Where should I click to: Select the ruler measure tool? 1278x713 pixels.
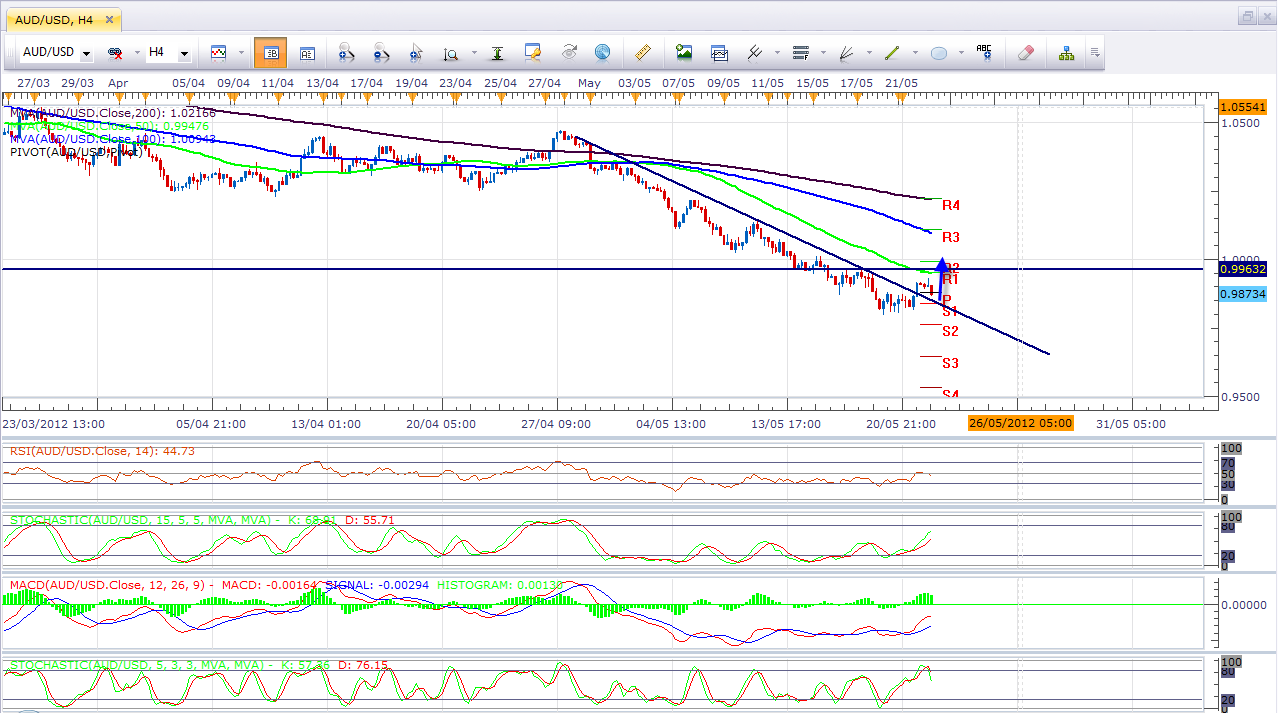coord(642,52)
